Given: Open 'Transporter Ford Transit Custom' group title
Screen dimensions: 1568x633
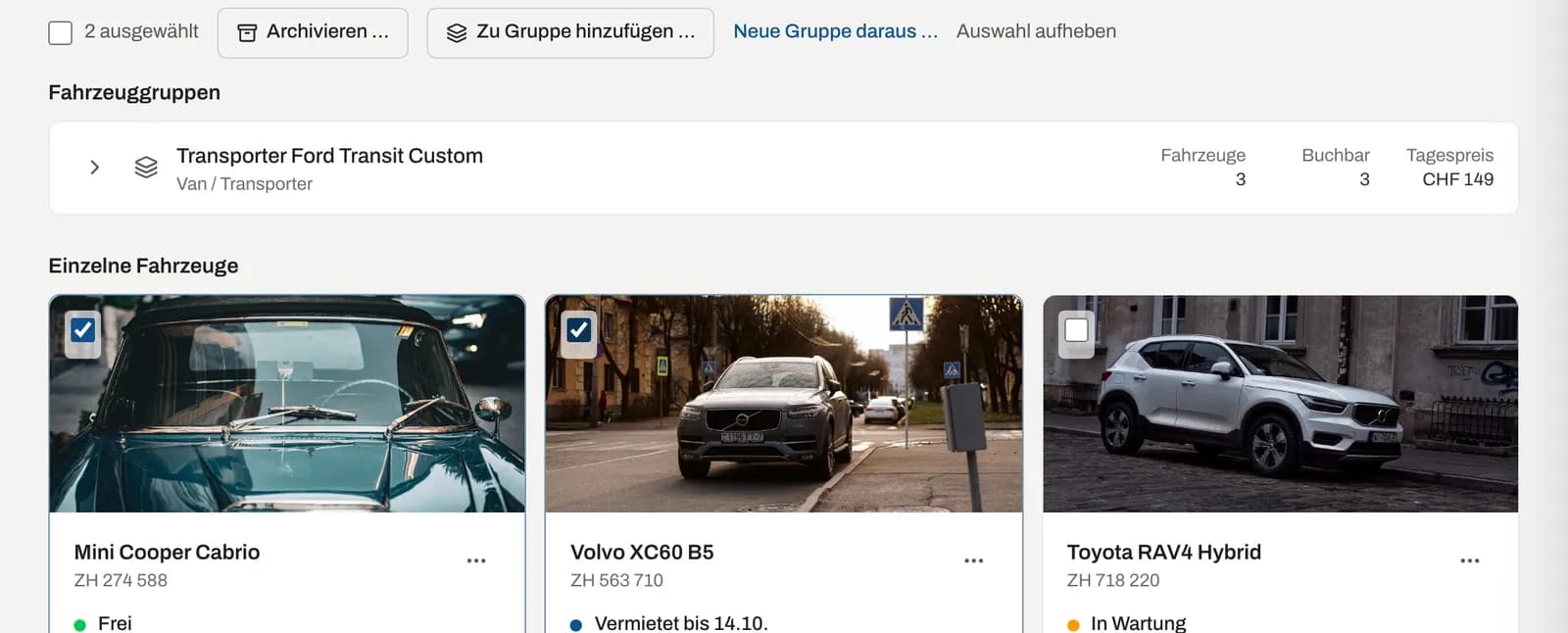Looking at the screenshot, I should click(329, 156).
